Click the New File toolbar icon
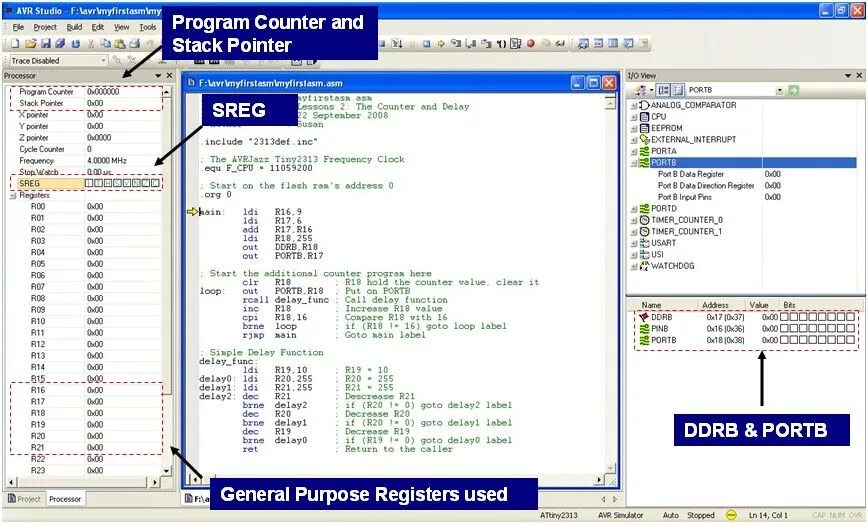This screenshot has width=868, height=525. pyautogui.click(x=15, y=44)
